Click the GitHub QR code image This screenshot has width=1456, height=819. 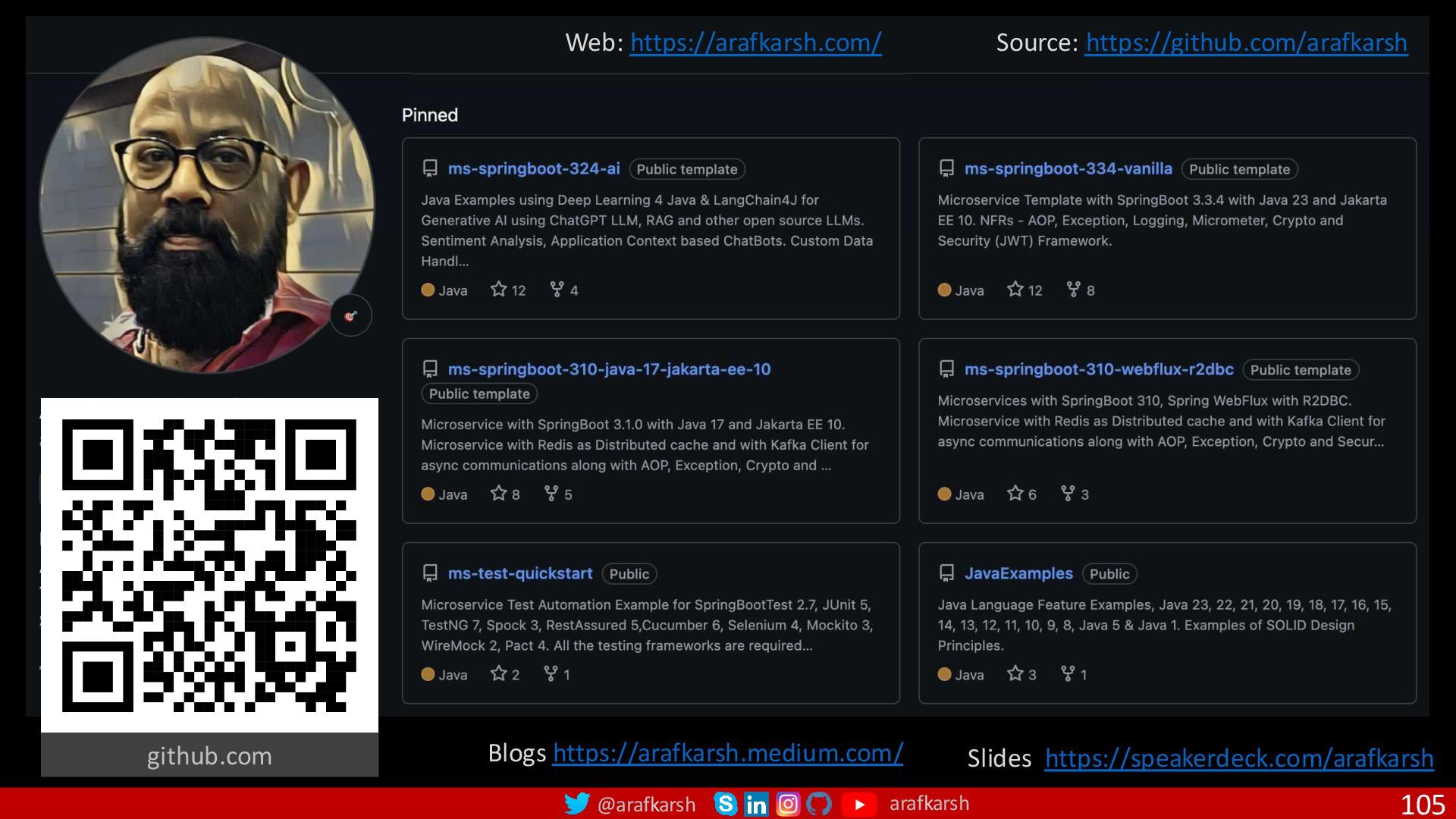[209, 565]
